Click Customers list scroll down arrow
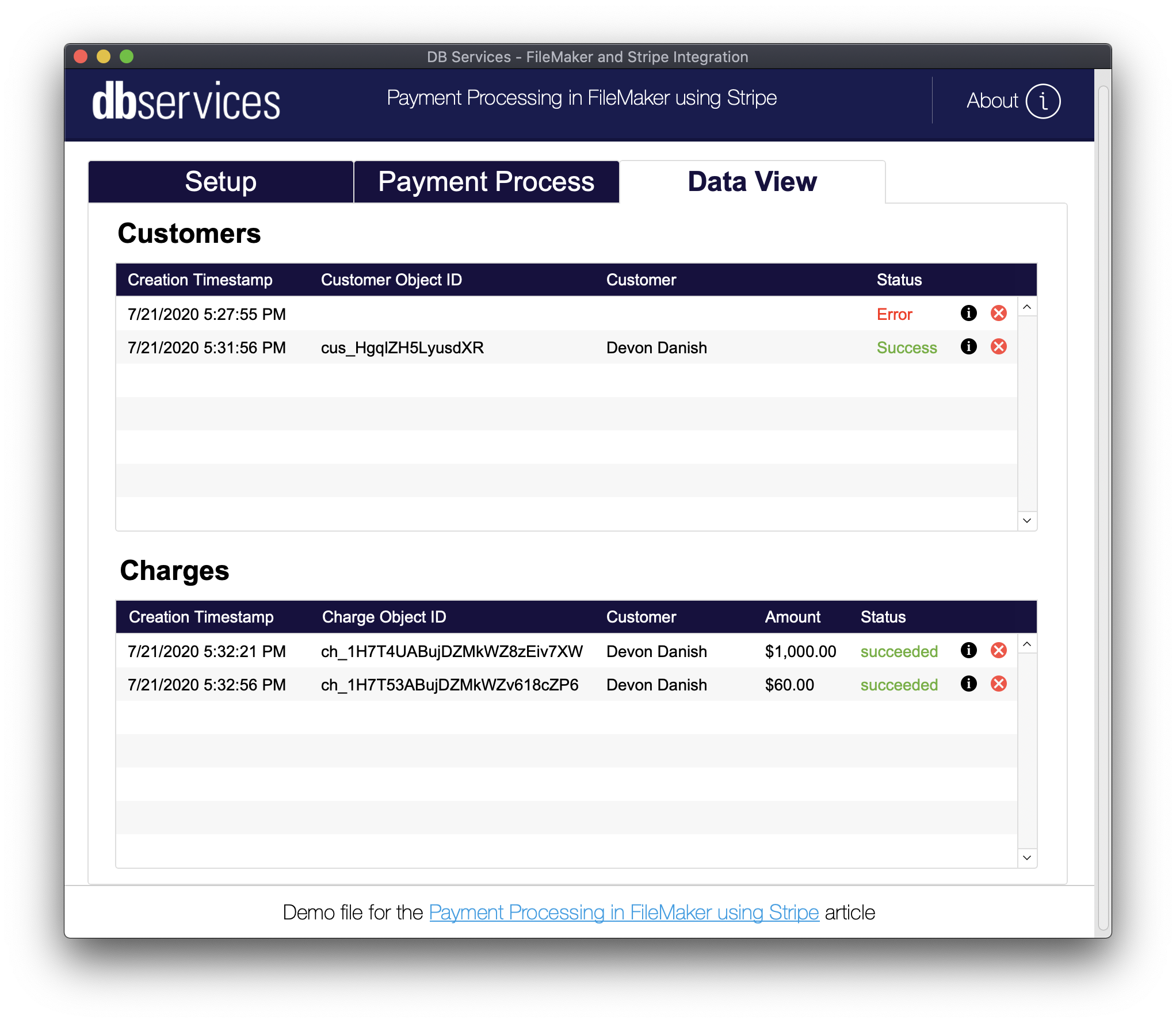Screen dimensions: 1176x1023 (x=1027, y=521)
